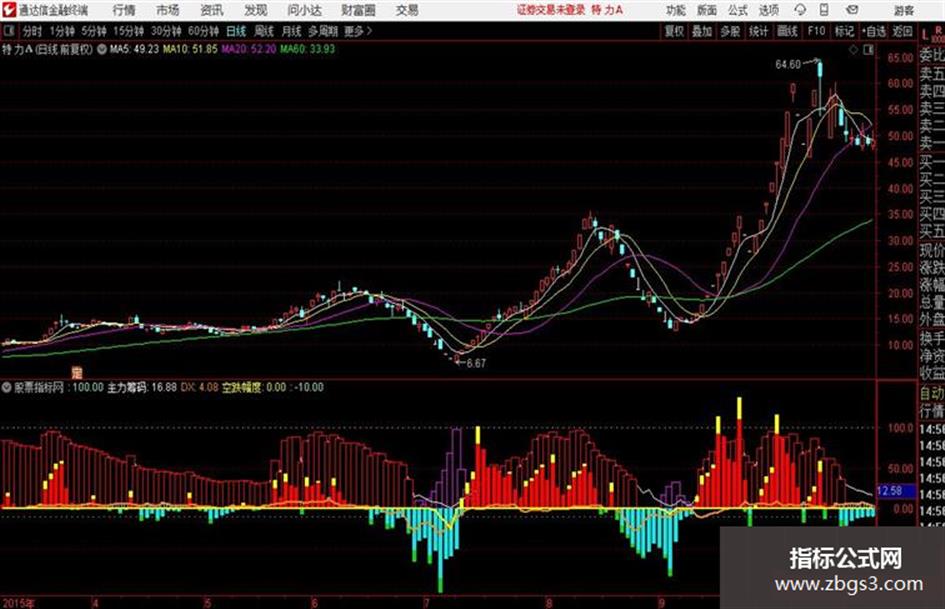Open the 选项 menu
Viewport: 945px width, 609px height.
pos(768,10)
